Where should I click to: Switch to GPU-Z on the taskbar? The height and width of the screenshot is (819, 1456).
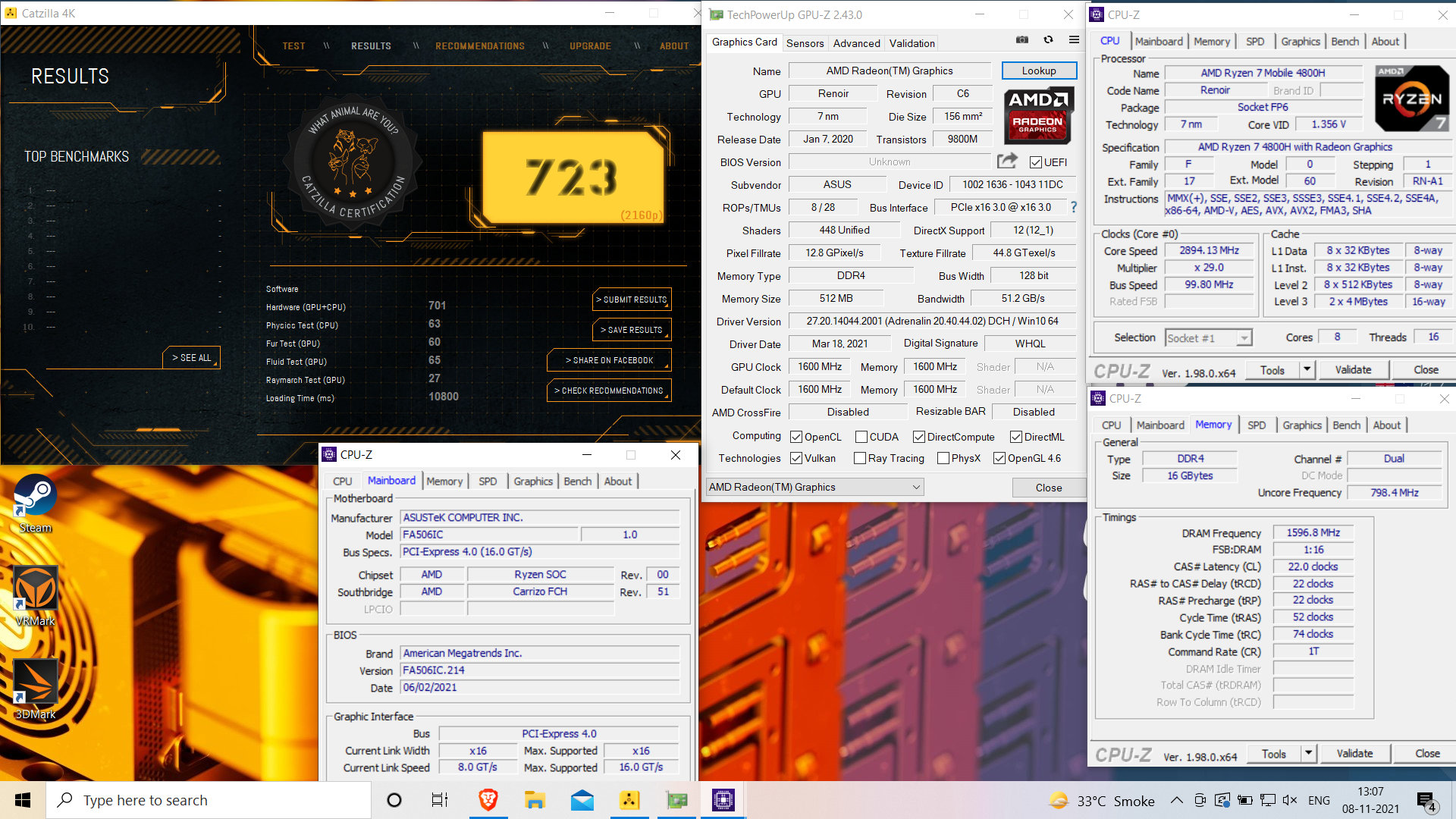[x=676, y=800]
